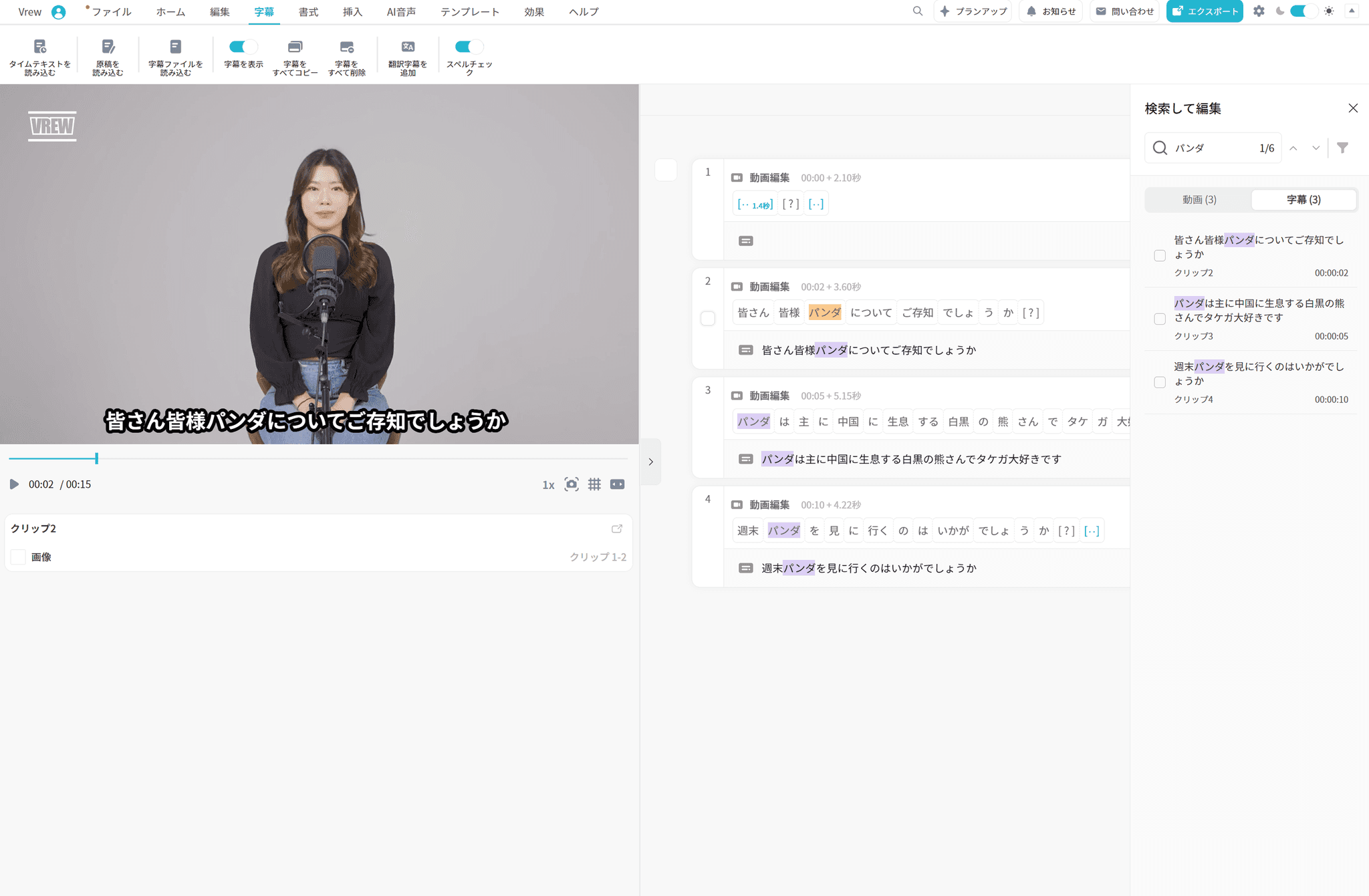Switch to 動画 (3) results tab
This screenshot has height=896, width=1369.
point(1199,200)
